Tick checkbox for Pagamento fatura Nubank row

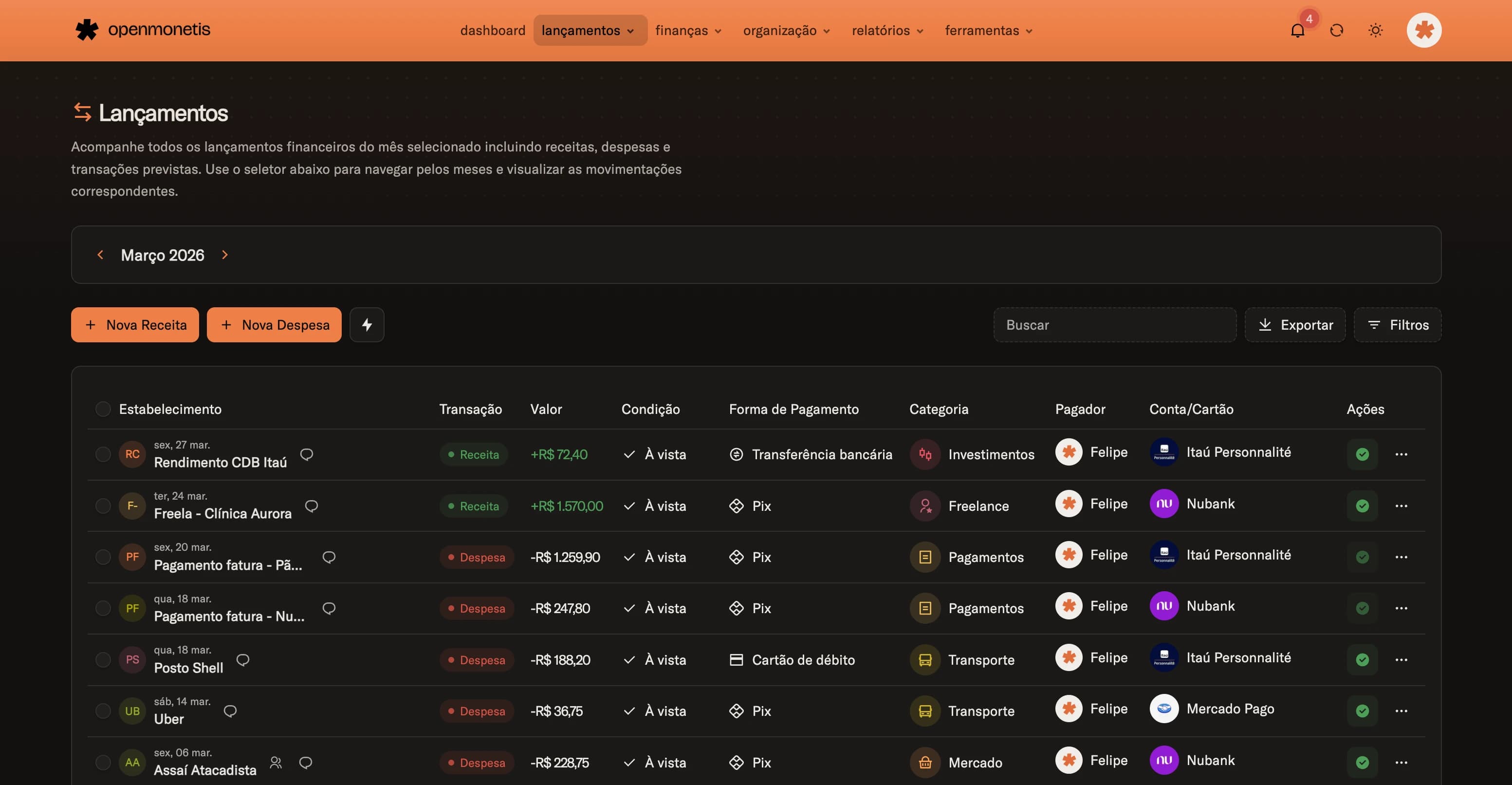click(103, 608)
